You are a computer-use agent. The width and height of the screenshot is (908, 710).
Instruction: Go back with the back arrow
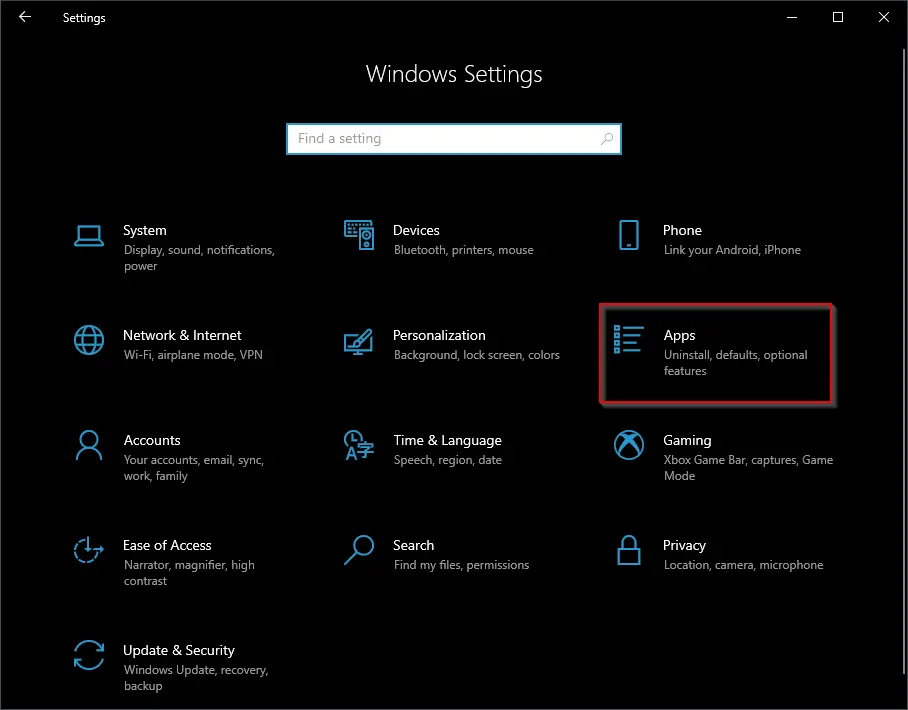[x=24, y=17]
